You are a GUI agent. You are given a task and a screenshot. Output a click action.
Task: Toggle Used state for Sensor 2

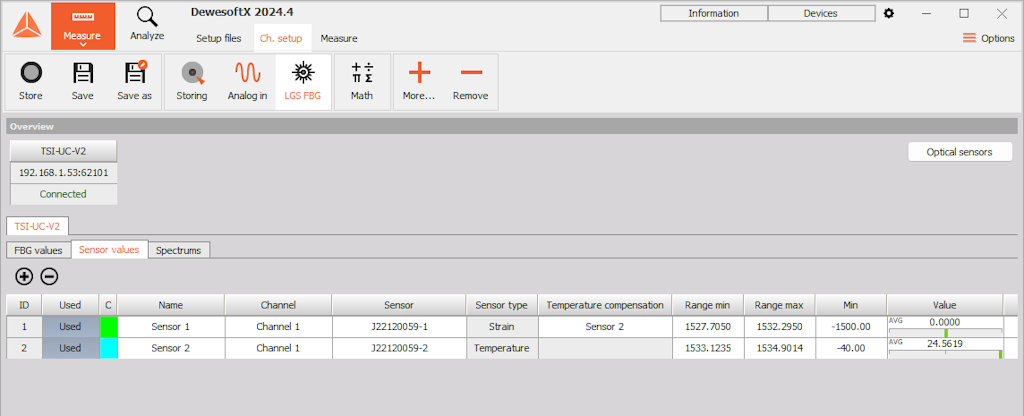tap(70, 348)
